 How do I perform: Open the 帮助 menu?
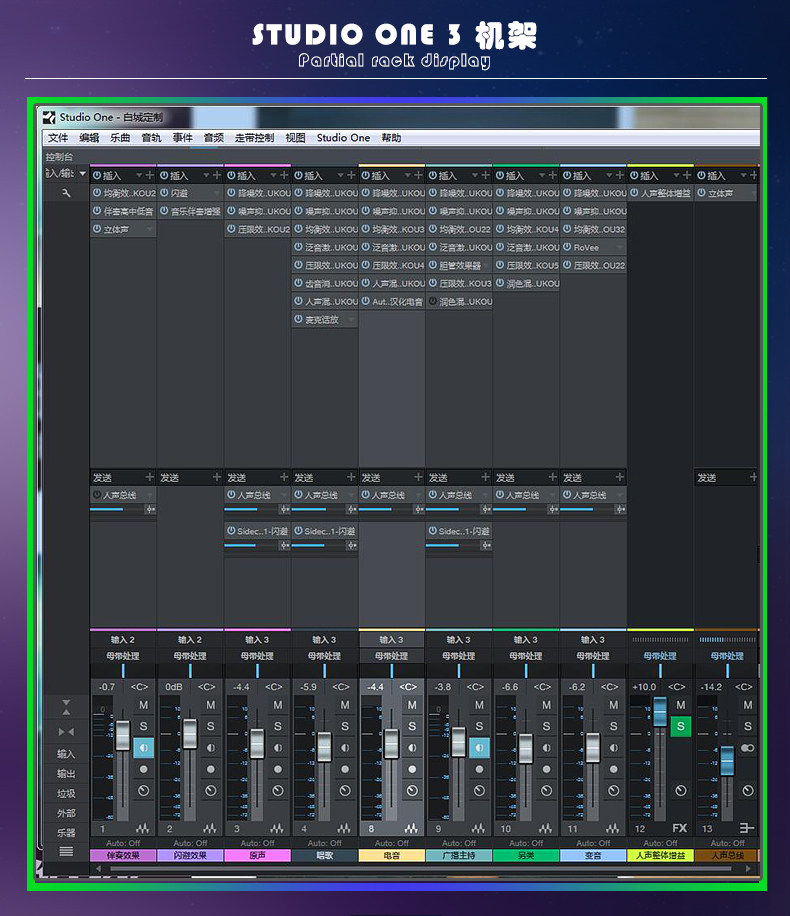point(391,138)
